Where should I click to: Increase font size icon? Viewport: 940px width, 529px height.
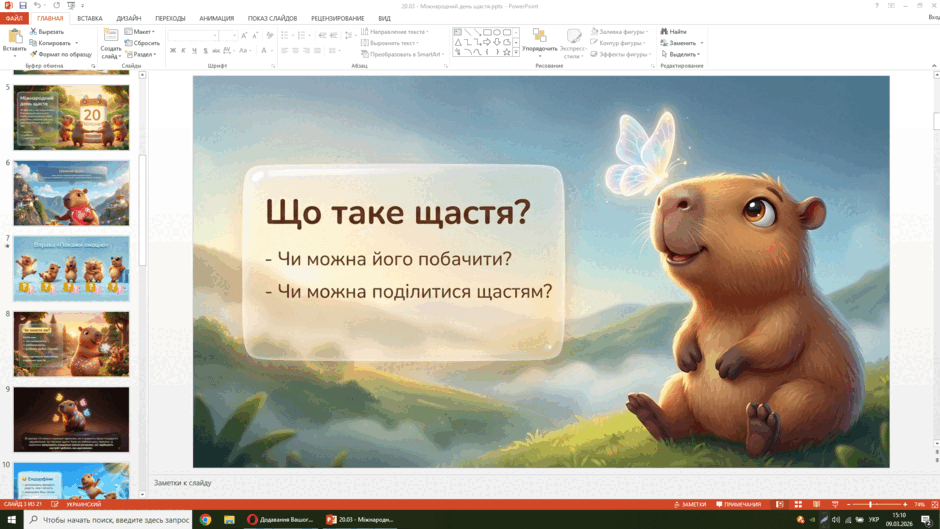244,36
